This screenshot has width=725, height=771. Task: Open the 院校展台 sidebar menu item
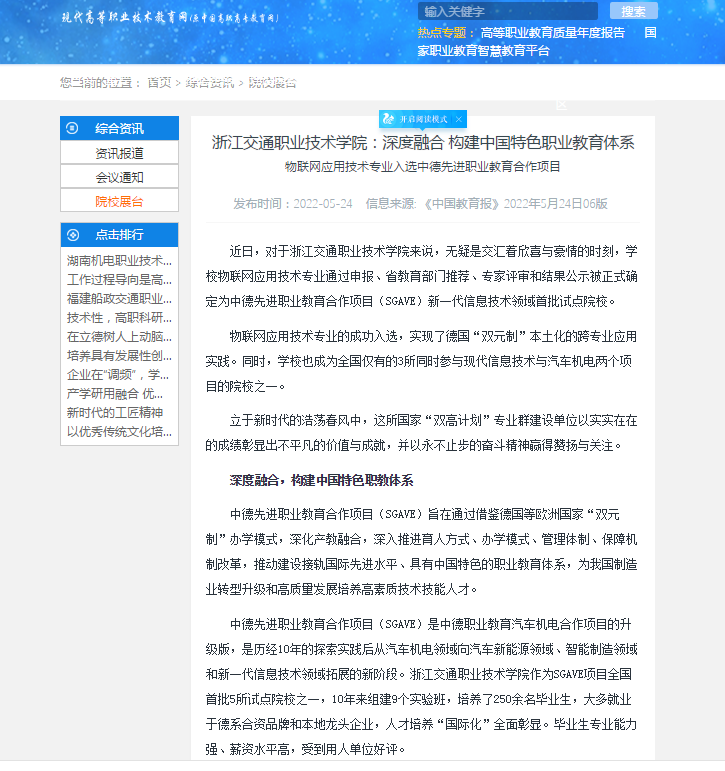(119, 201)
